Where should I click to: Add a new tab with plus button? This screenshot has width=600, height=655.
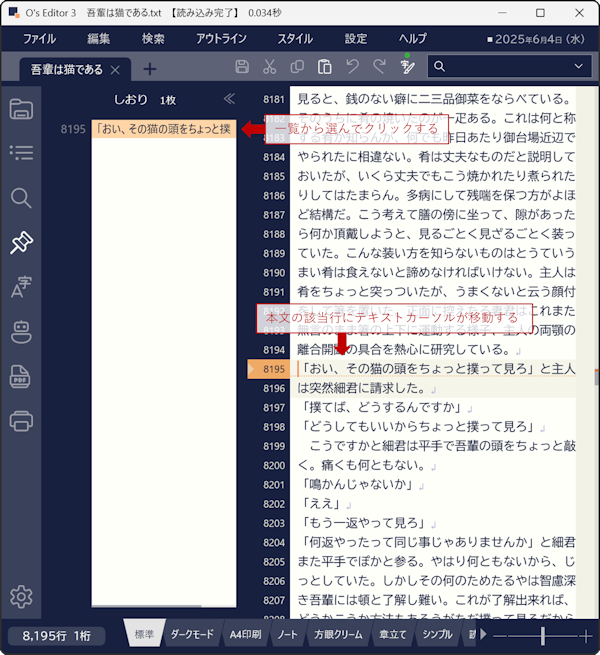150,69
